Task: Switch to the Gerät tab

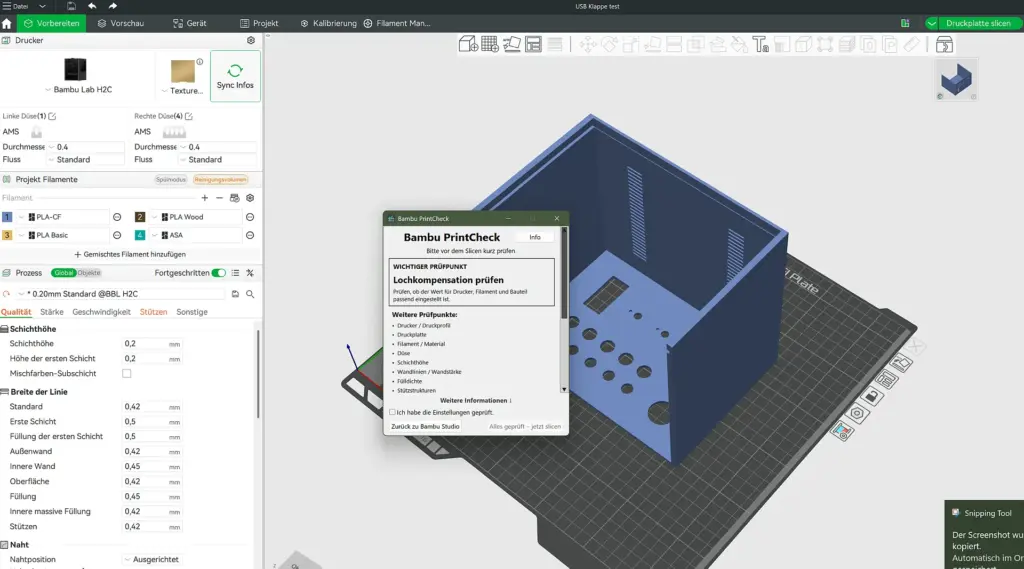Action: [x=190, y=24]
